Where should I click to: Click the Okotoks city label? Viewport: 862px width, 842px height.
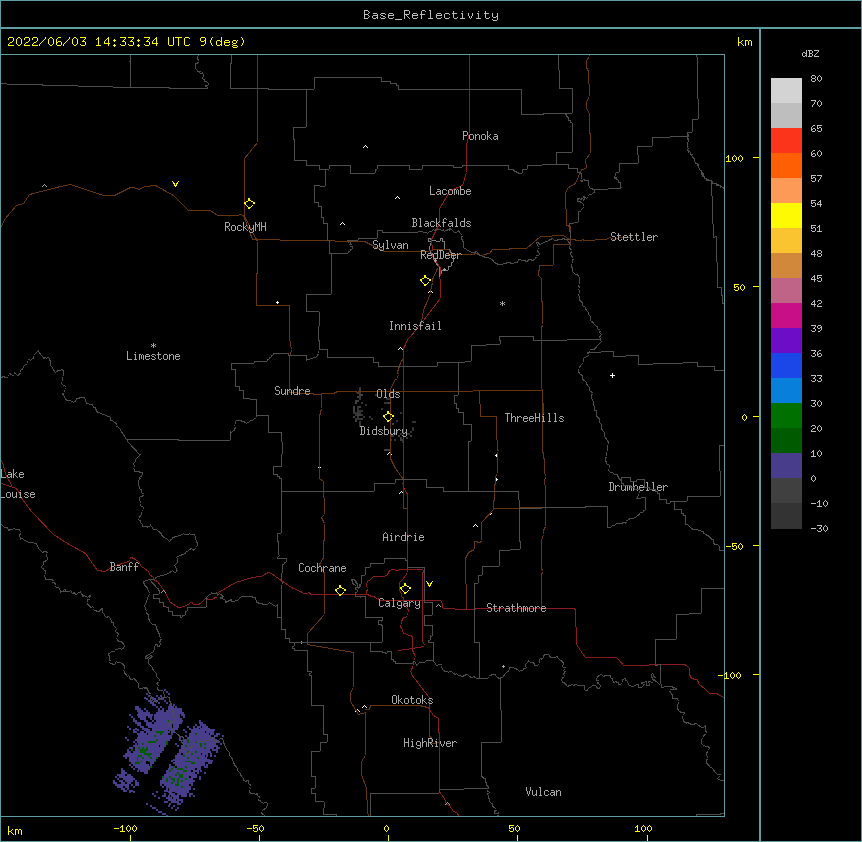click(412, 700)
